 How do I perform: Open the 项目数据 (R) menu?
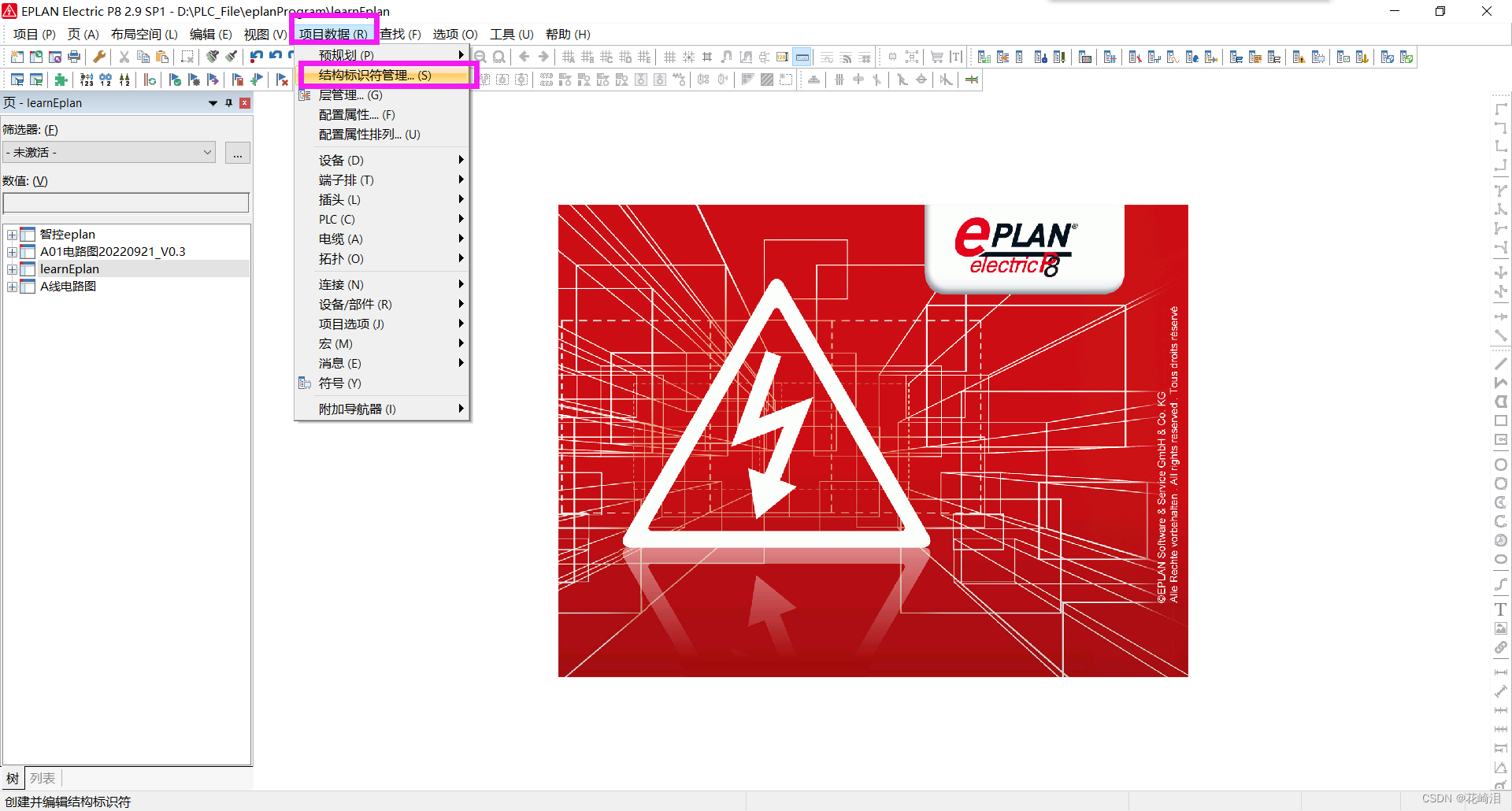[333, 34]
